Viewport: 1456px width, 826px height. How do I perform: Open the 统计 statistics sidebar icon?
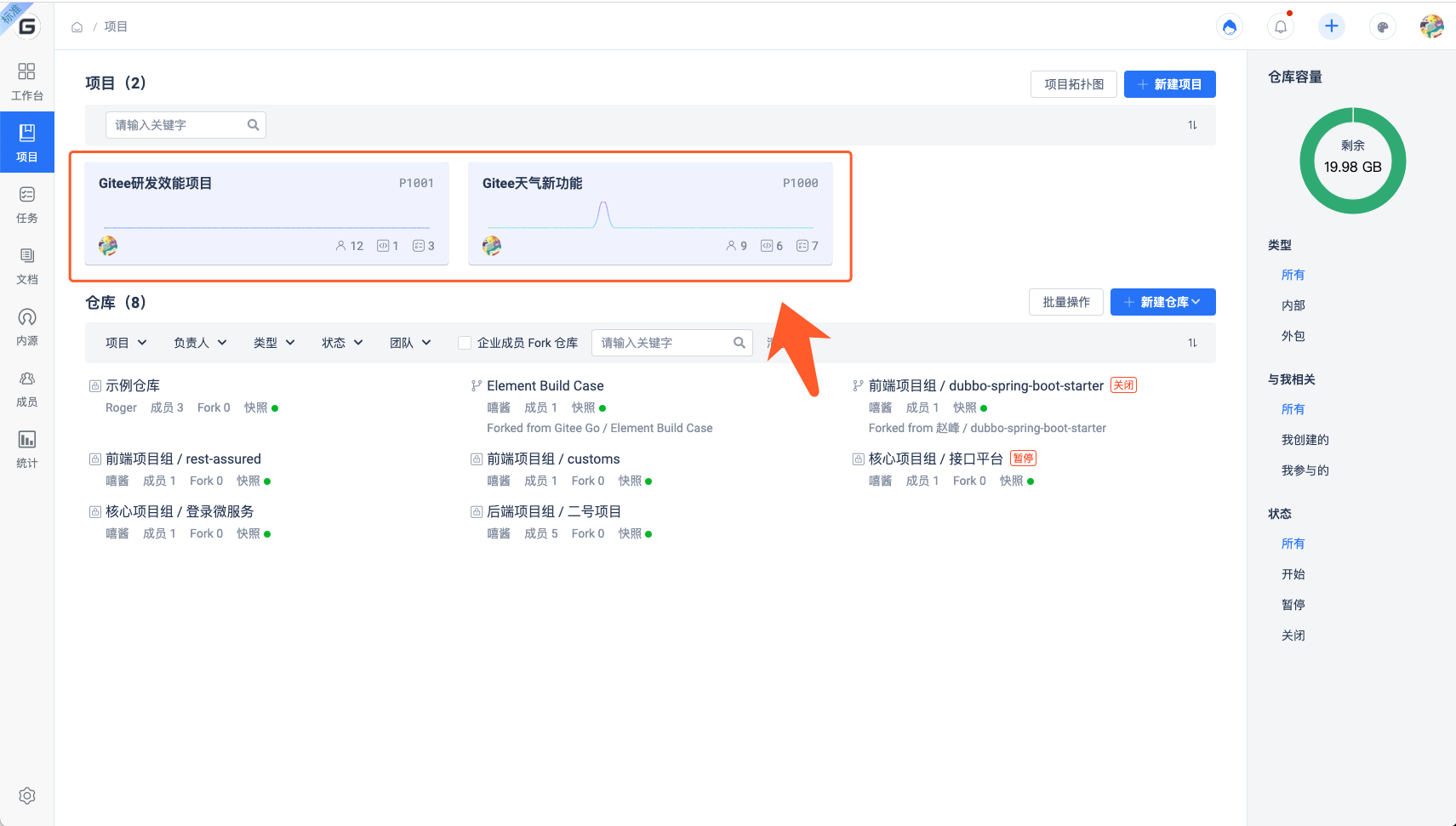[26, 449]
